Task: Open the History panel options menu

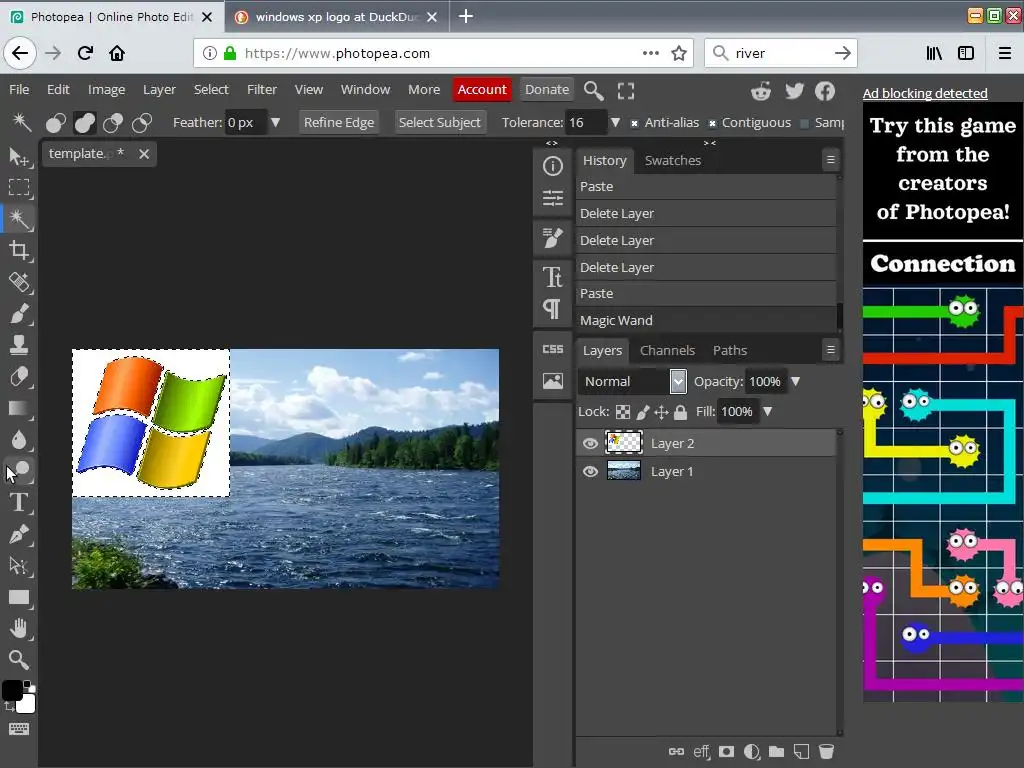Action: [831, 159]
